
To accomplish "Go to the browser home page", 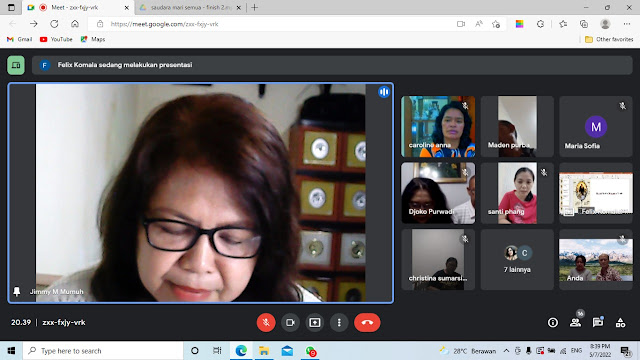I will pos(75,24).
